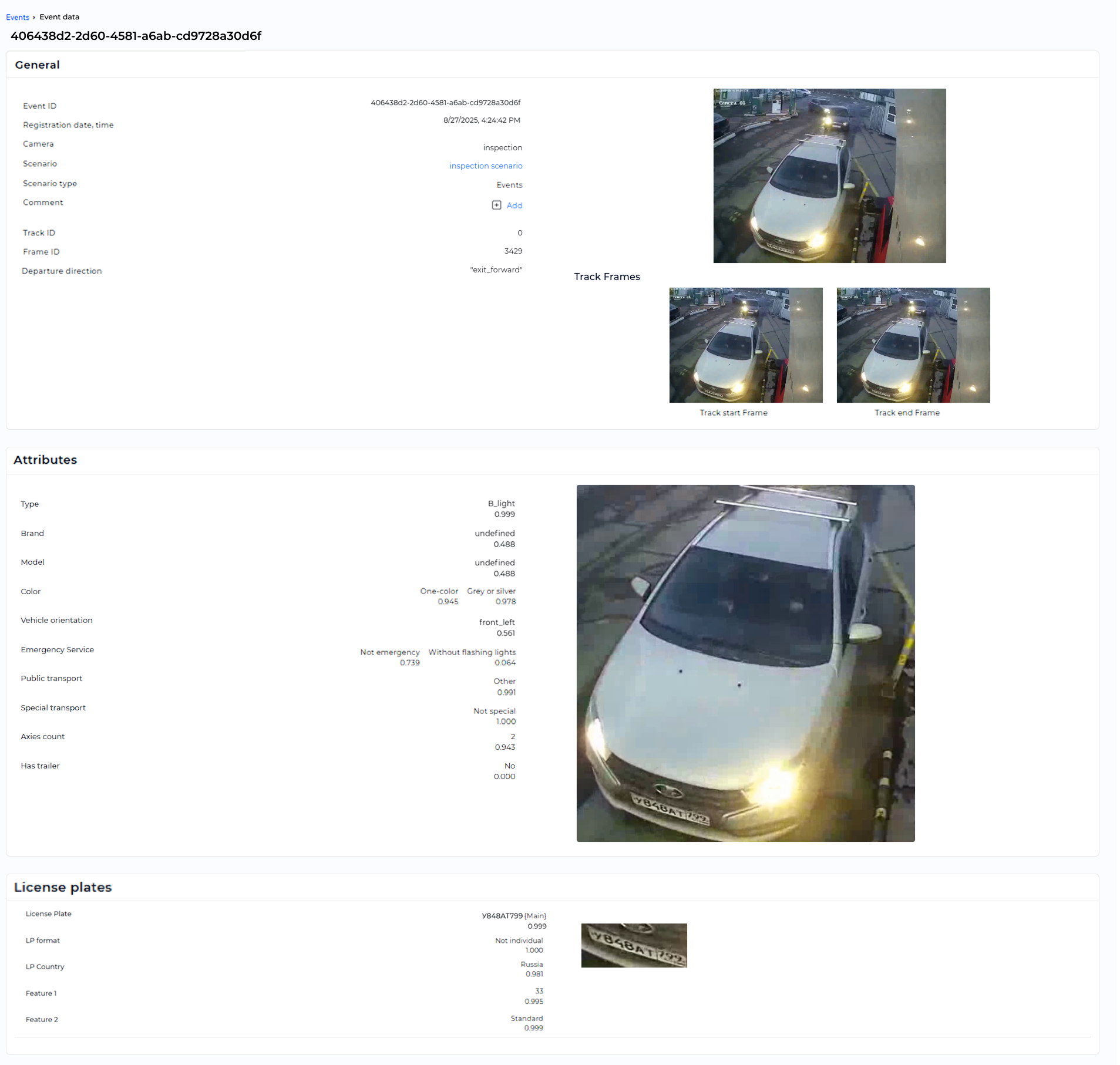Click the plus icon next to Comment
The image size is (1120, 1065).
496,205
